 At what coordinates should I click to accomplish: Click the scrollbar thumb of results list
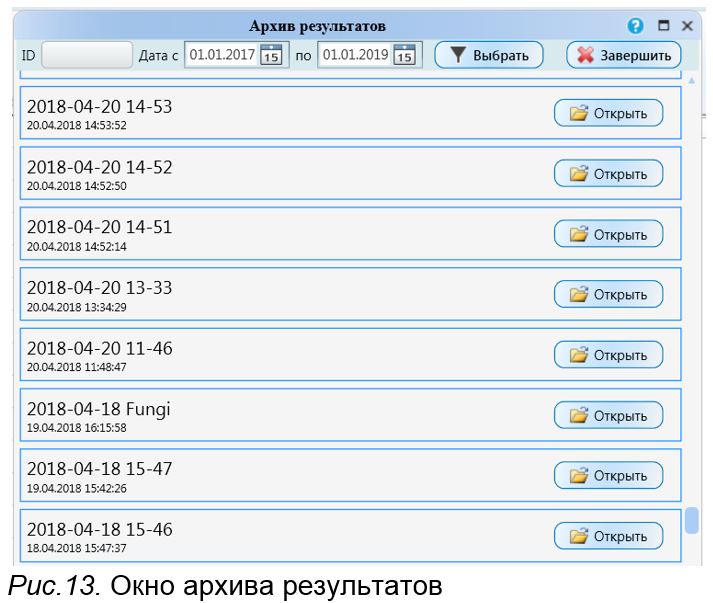pos(692,520)
